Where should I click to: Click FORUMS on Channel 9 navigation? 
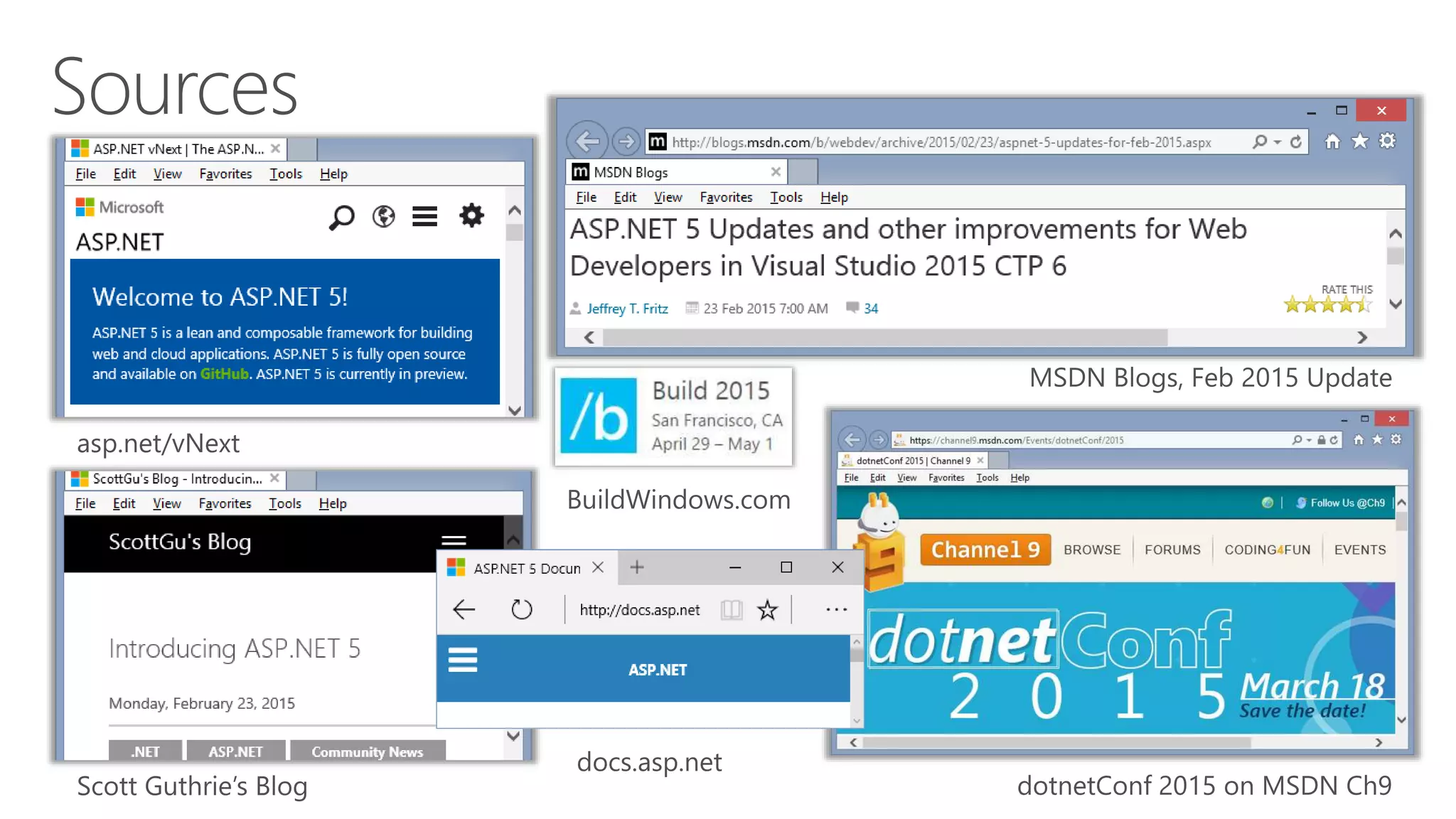click(x=1172, y=550)
